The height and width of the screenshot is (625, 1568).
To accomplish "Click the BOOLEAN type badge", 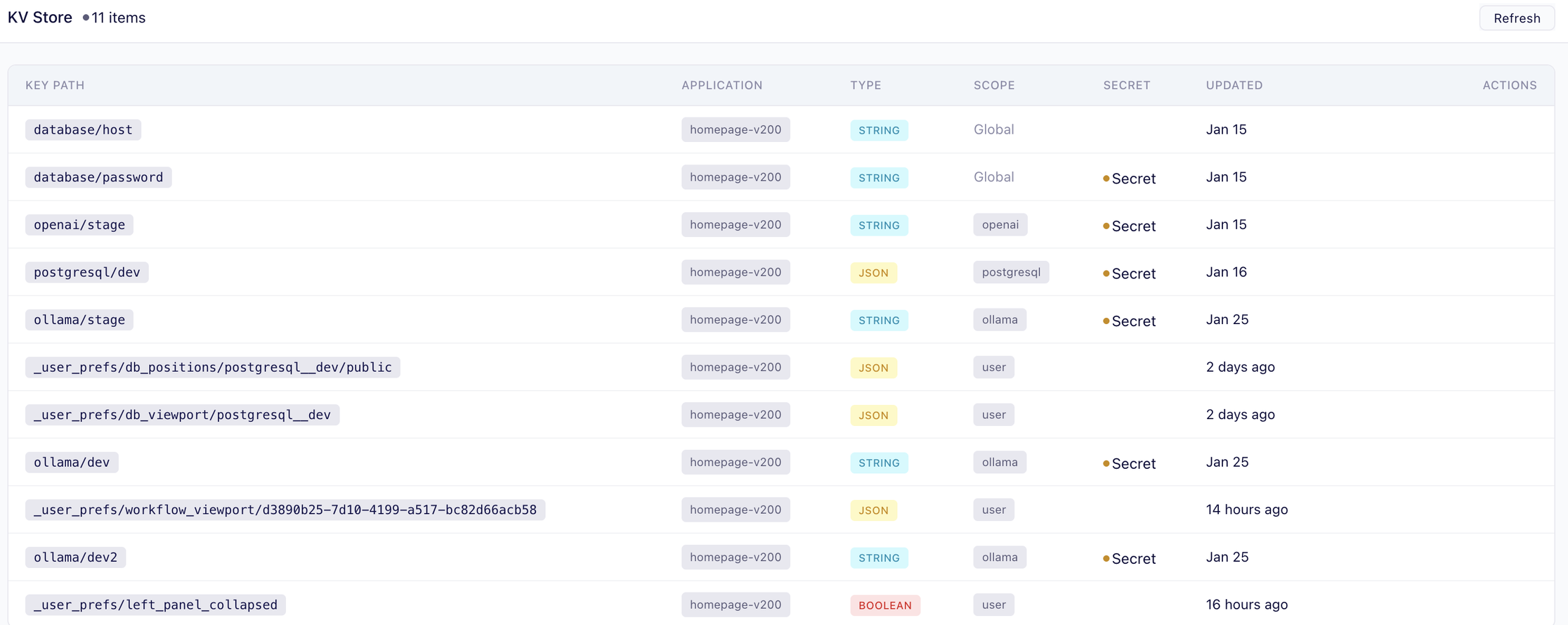I will [884, 605].
